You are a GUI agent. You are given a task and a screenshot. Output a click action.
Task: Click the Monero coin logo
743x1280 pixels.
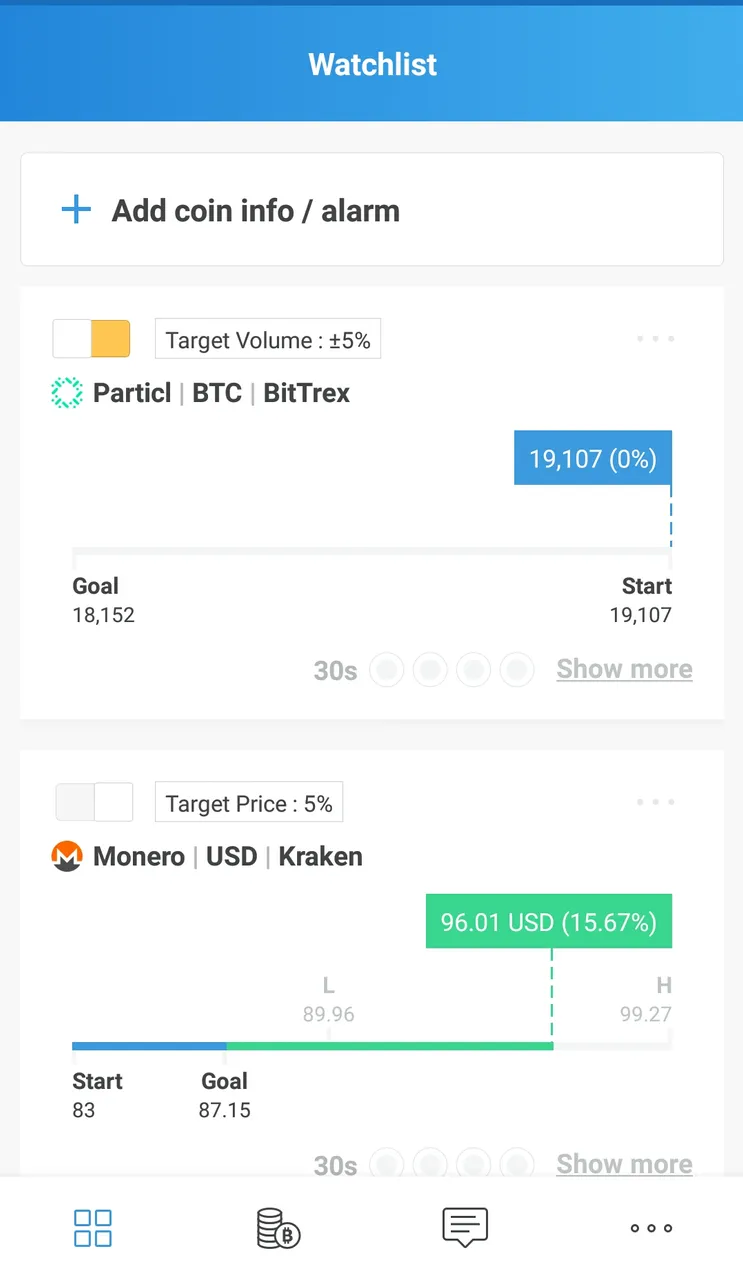coord(67,856)
